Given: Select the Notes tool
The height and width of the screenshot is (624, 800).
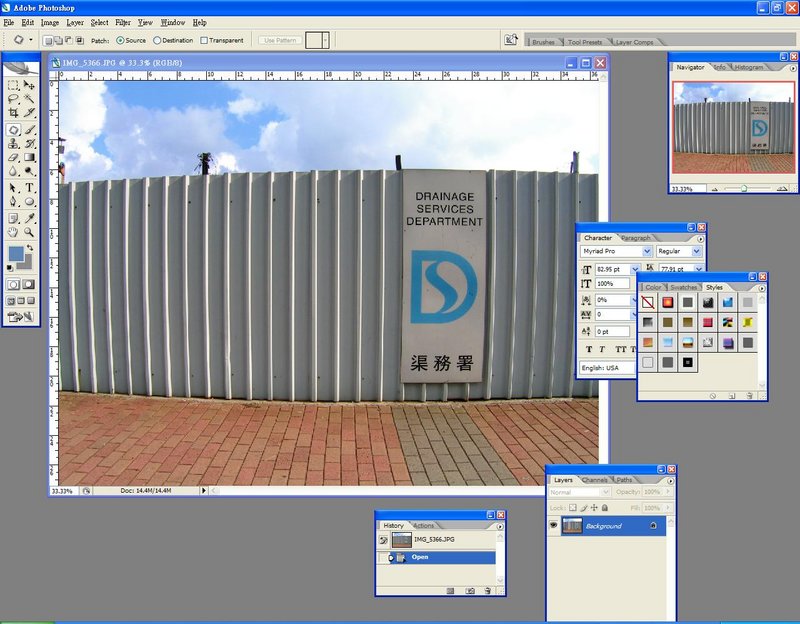Looking at the screenshot, I should pos(14,218).
